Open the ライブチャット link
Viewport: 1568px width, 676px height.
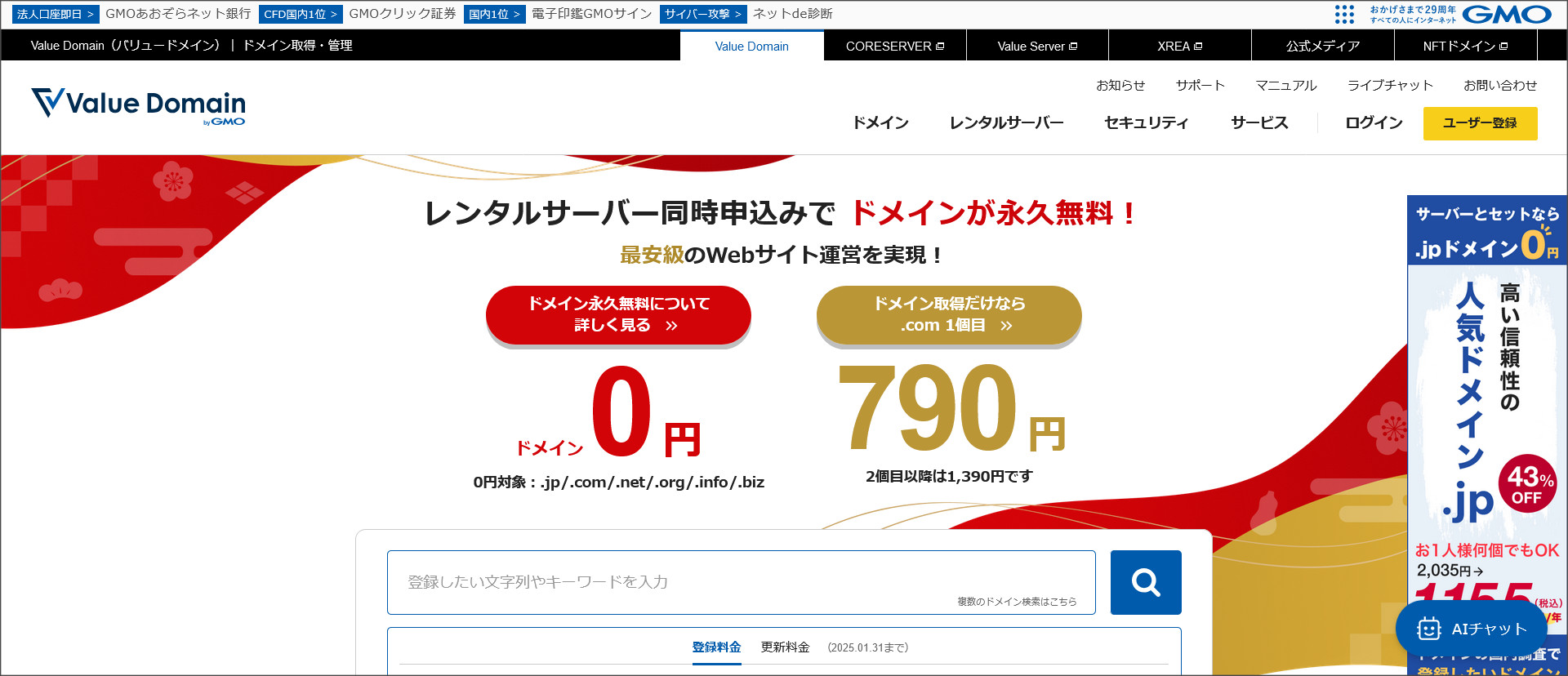point(1390,85)
